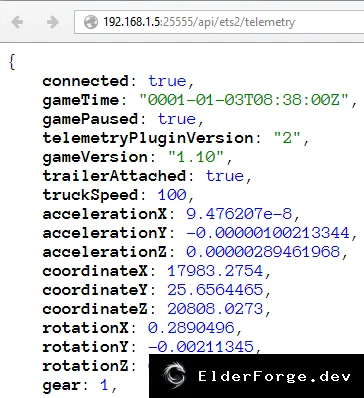Focus the address bar with telemetry URL
Viewport: 364px width, 398px height.
pos(219,22)
